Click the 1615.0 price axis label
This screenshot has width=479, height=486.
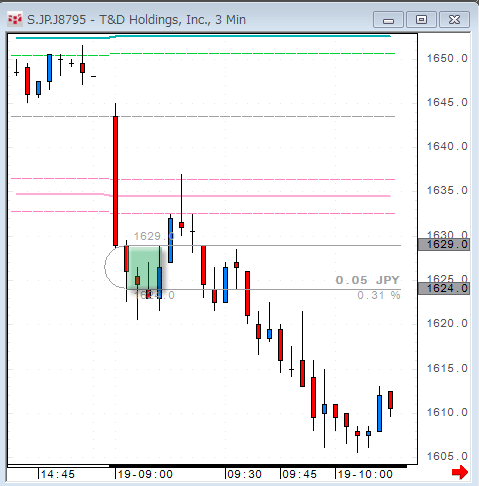pyautogui.click(x=447, y=368)
